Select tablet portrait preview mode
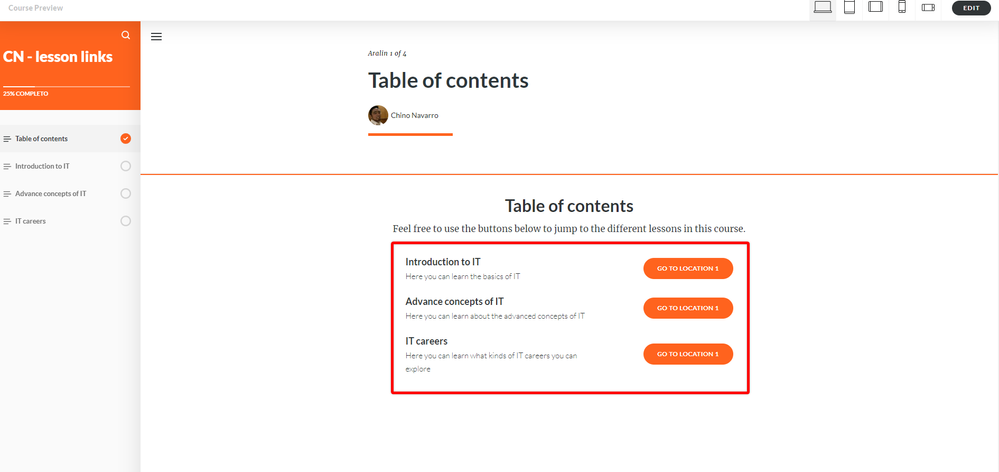Viewport: 999px width, 472px height. 849,8
